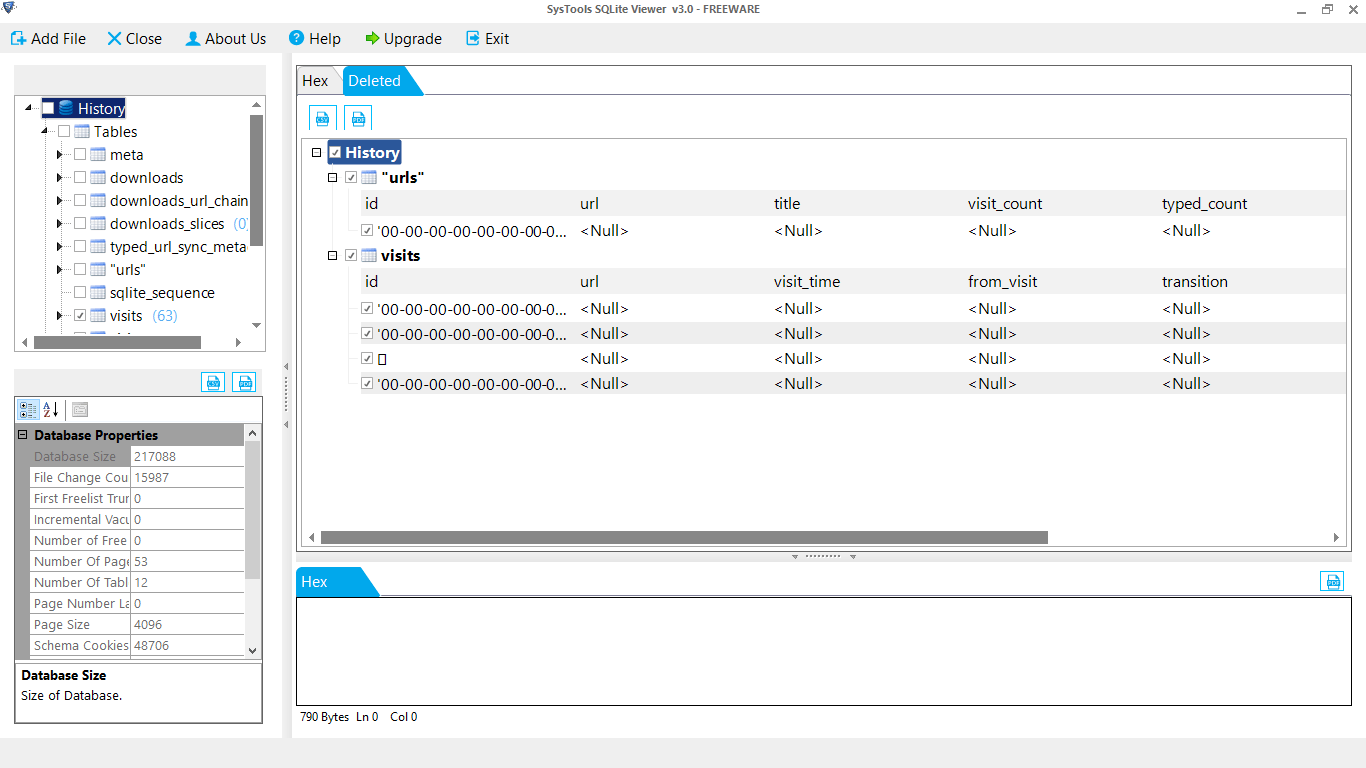The height and width of the screenshot is (768, 1366).
Task: Click the left tree vertical scrollbar
Action: [x=256, y=180]
